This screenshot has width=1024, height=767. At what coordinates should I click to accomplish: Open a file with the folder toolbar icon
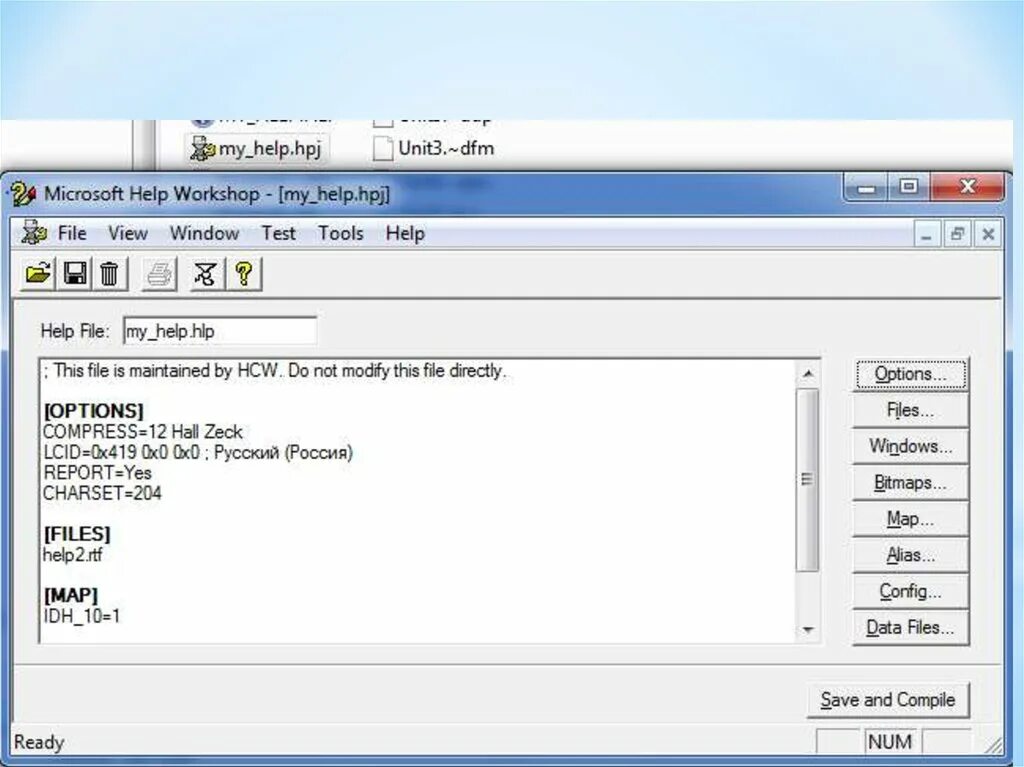tap(38, 273)
